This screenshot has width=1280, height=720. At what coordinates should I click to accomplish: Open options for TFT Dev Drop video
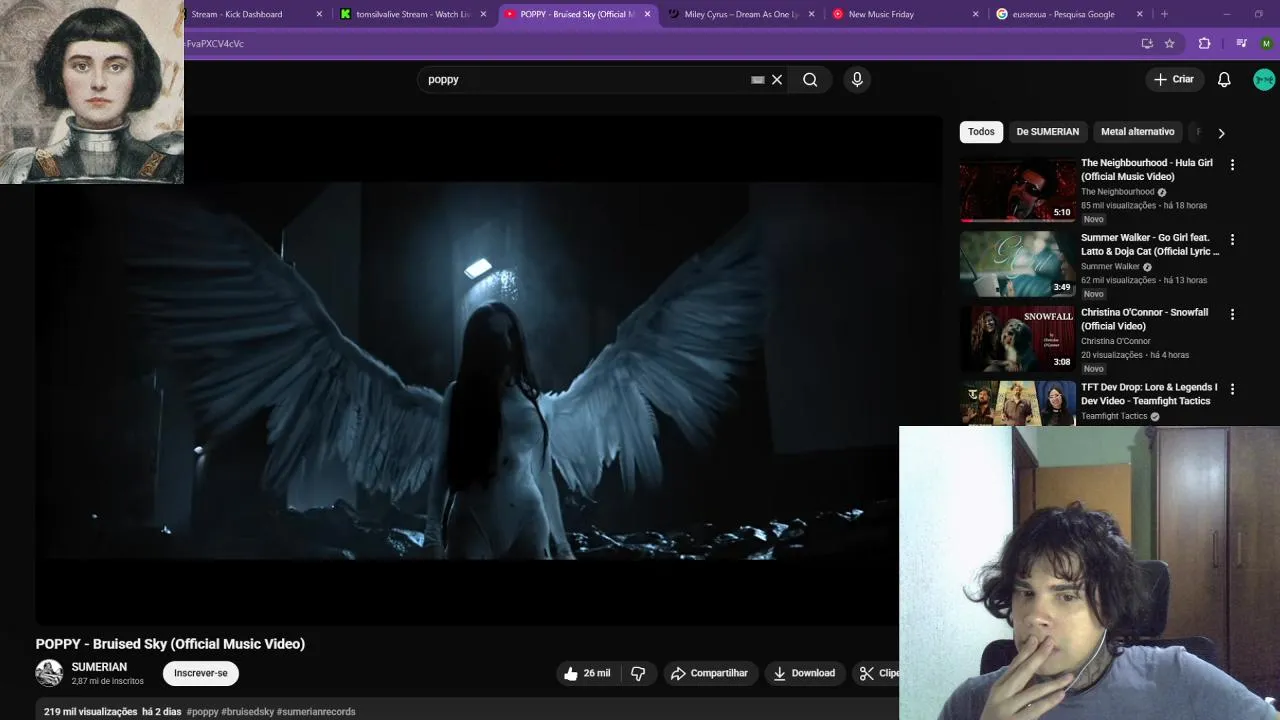[x=1232, y=389]
